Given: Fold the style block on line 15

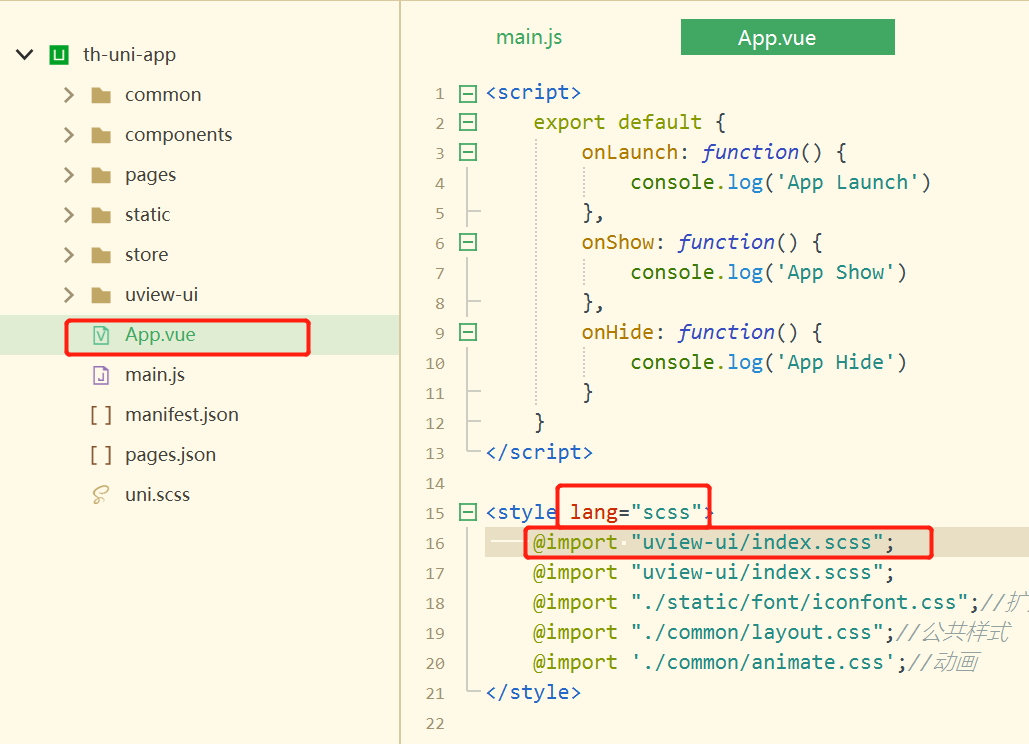Looking at the screenshot, I should (468, 512).
